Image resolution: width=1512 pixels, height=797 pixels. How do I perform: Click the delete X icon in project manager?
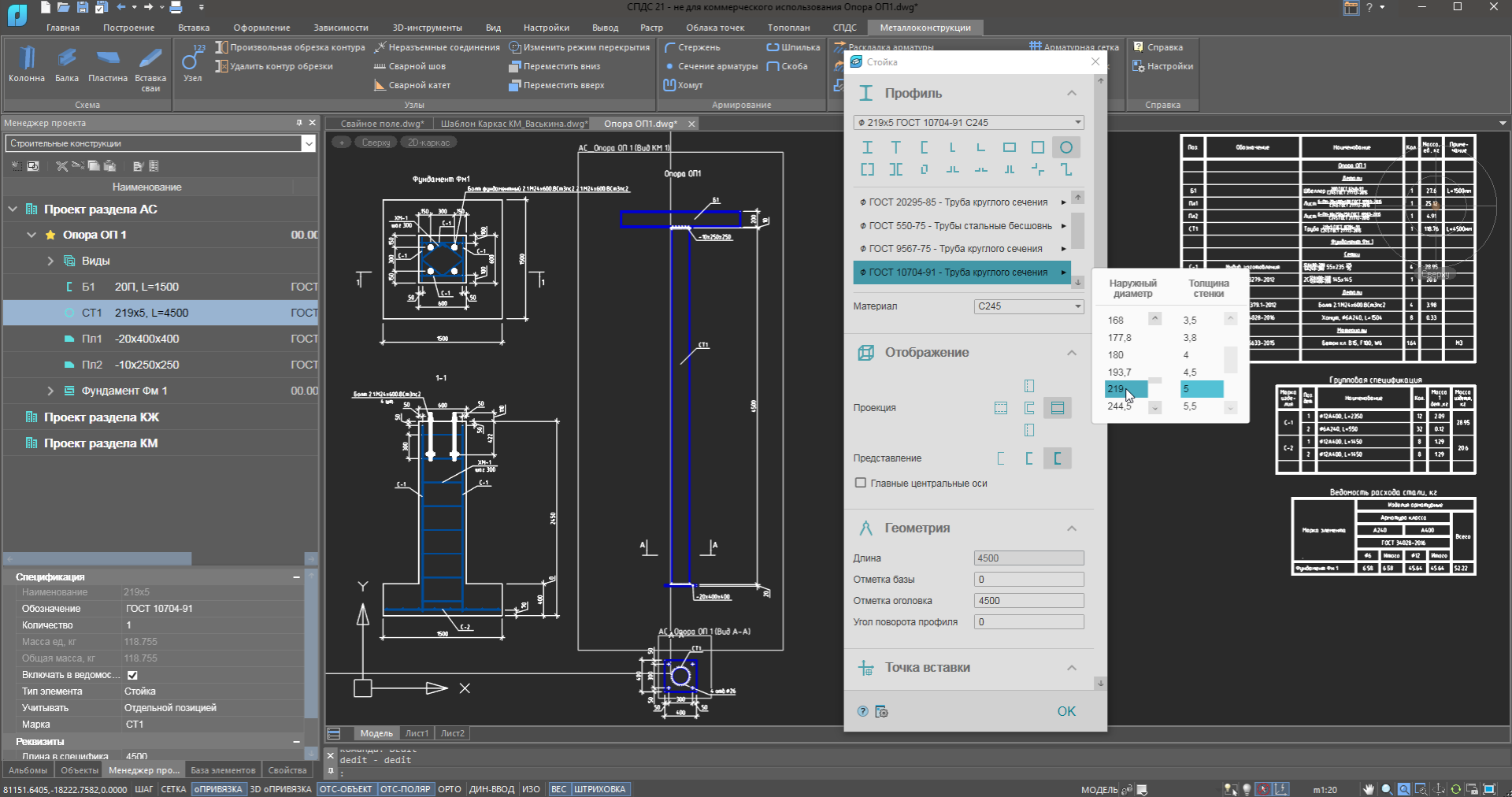61,166
